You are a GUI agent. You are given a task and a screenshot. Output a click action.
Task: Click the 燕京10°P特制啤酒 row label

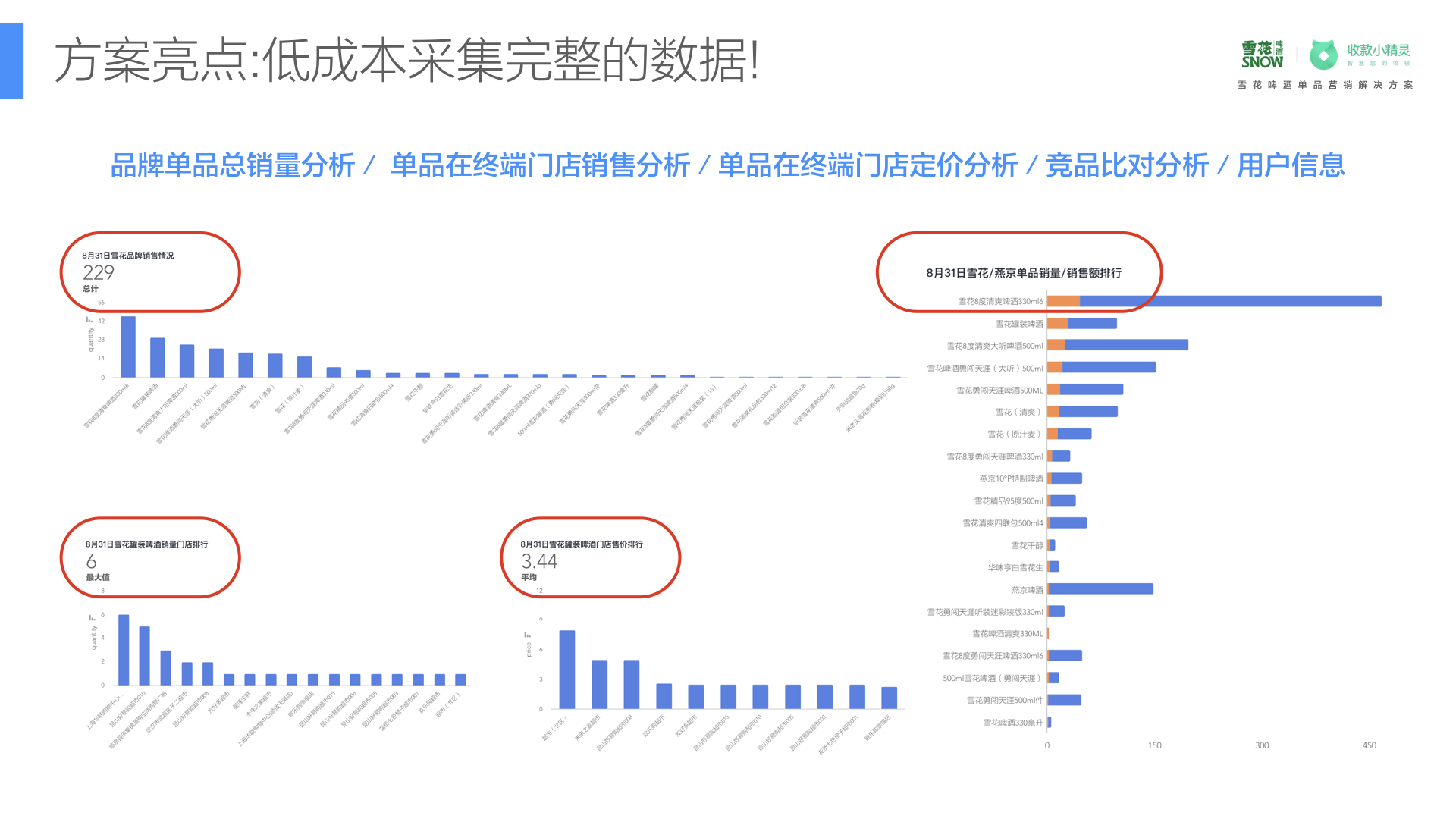1011,479
